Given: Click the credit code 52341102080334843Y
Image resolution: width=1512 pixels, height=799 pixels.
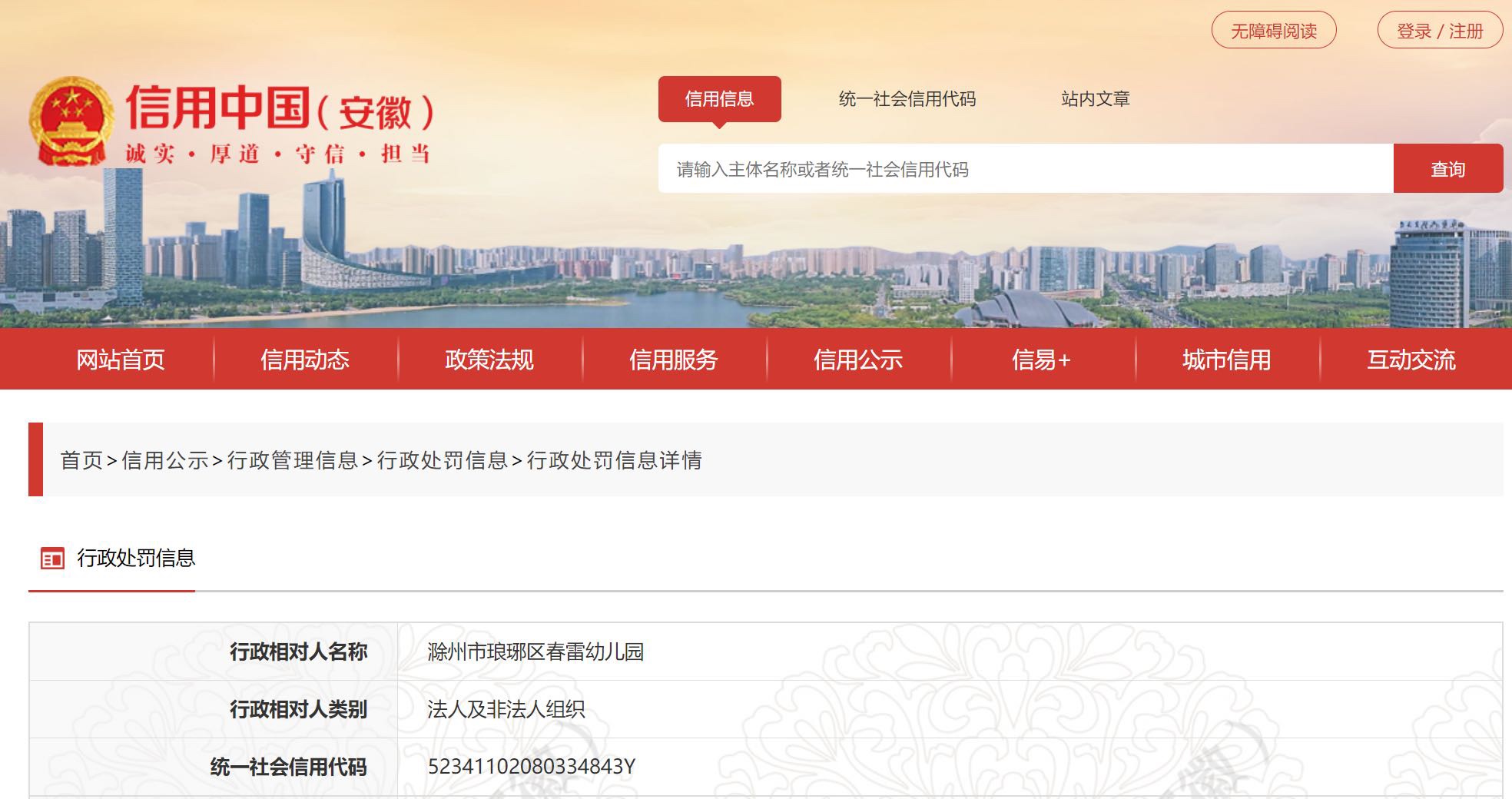Looking at the screenshot, I should click(x=532, y=767).
